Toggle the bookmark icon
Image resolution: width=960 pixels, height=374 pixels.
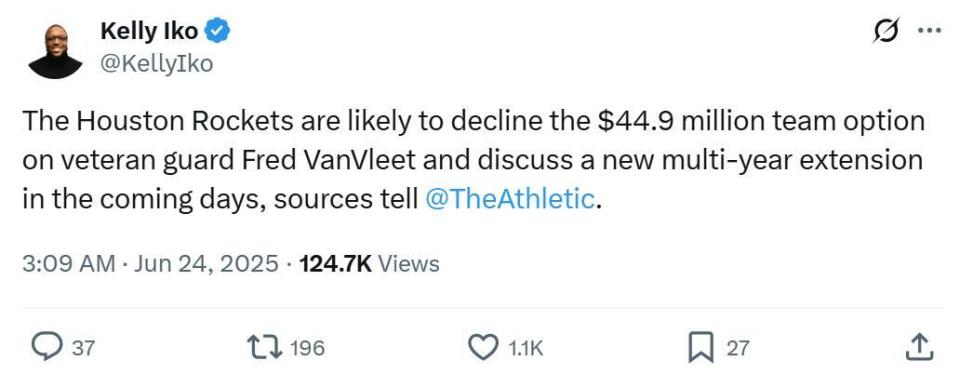[701, 348]
